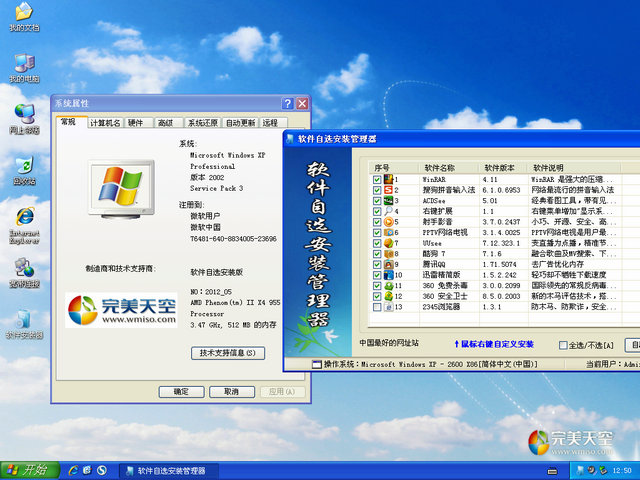
Task: Click the 技术支持信息(S) button
Action: click(228, 353)
